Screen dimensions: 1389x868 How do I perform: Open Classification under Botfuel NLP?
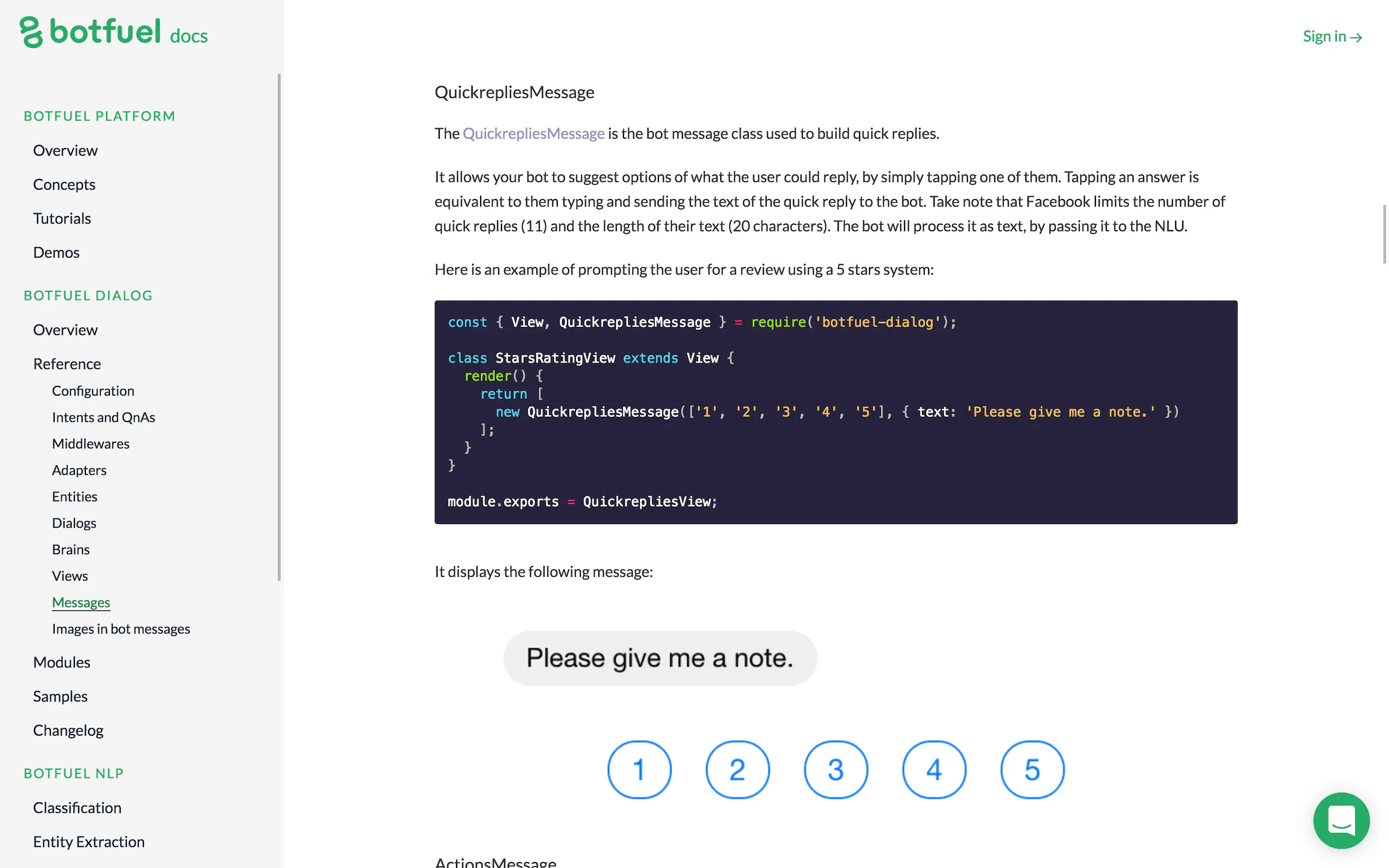click(x=77, y=807)
